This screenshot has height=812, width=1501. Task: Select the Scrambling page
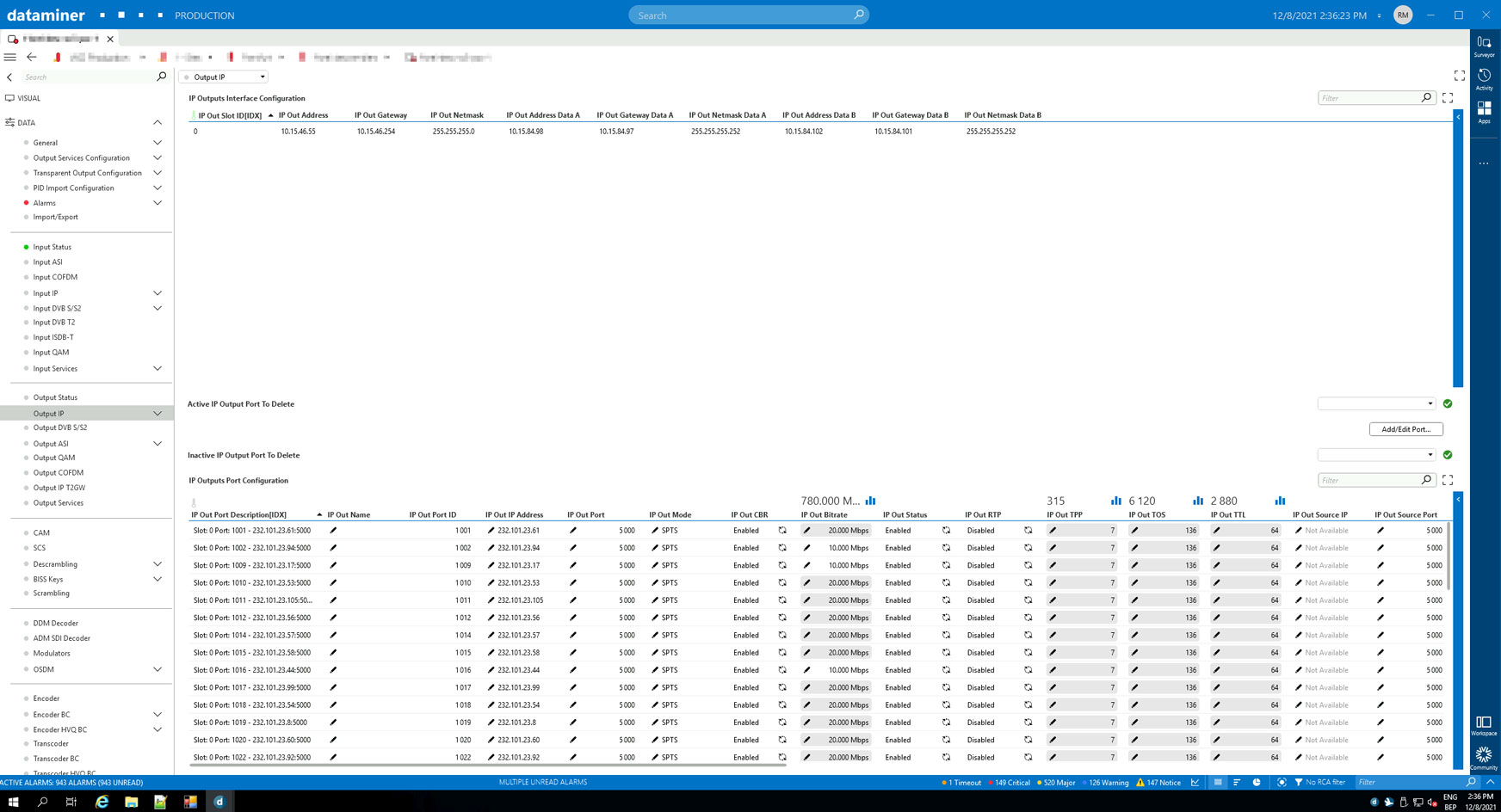52,594
